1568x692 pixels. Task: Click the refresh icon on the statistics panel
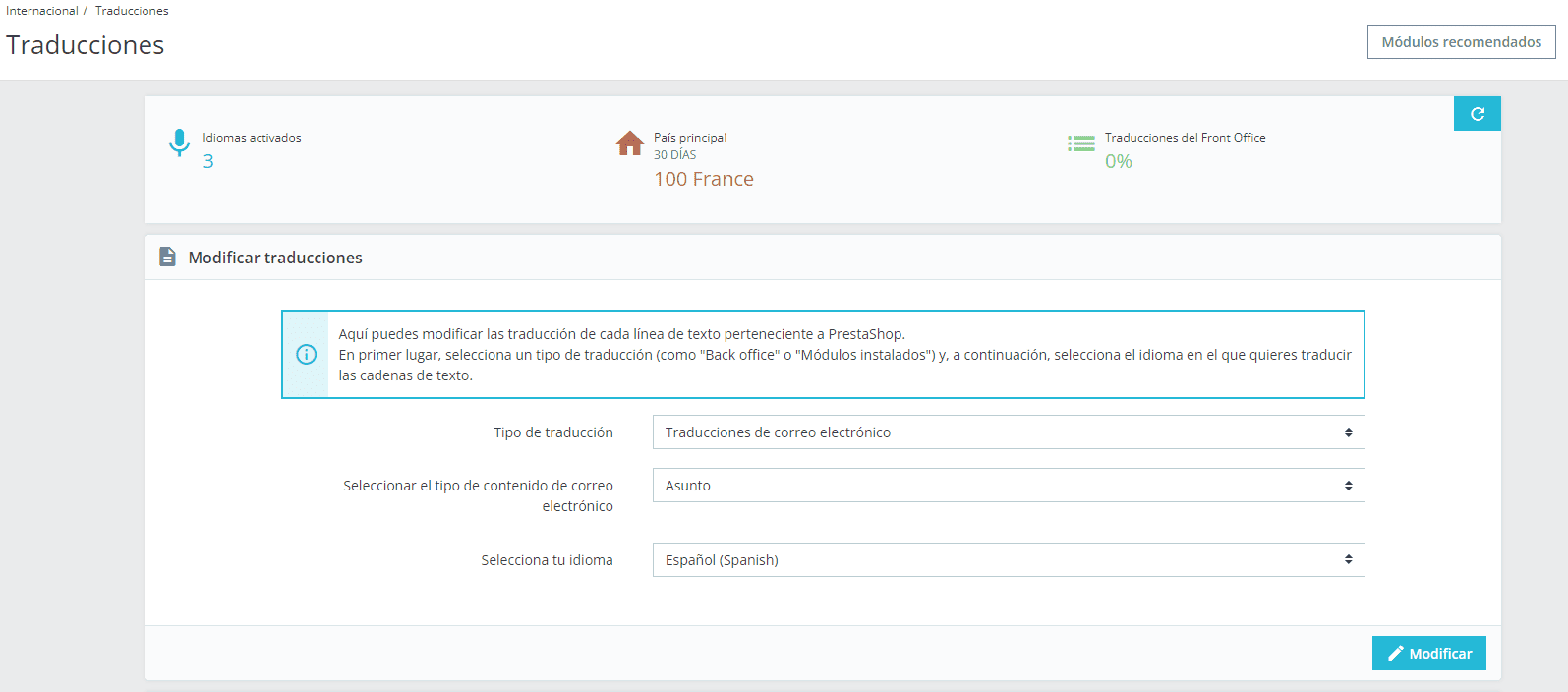pyautogui.click(x=1477, y=114)
